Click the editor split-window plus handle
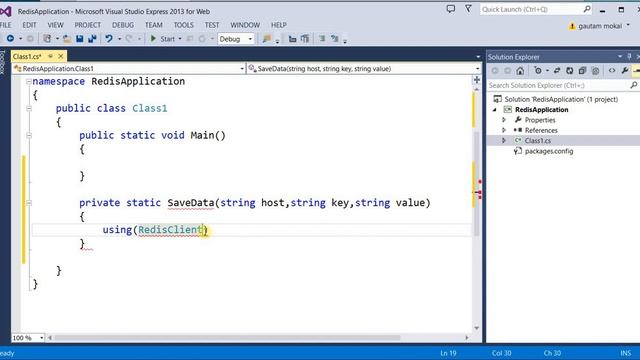The image size is (640, 360). (476, 80)
